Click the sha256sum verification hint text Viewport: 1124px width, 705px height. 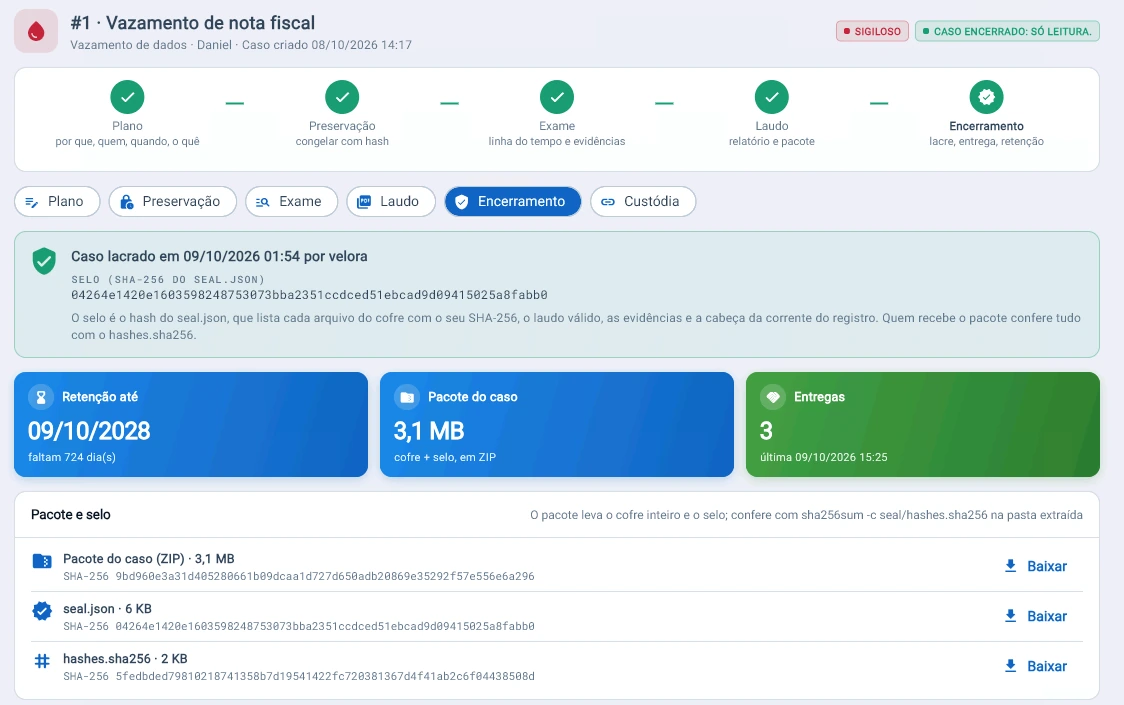pos(806,515)
